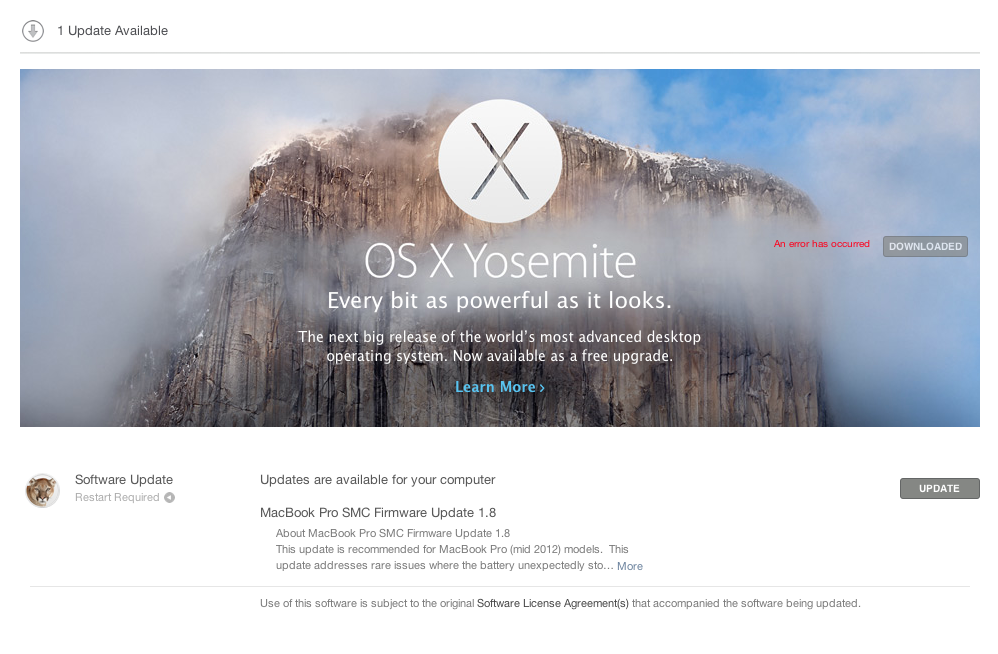
Task: Expand the firmware description with More link
Action: tap(629, 566)
